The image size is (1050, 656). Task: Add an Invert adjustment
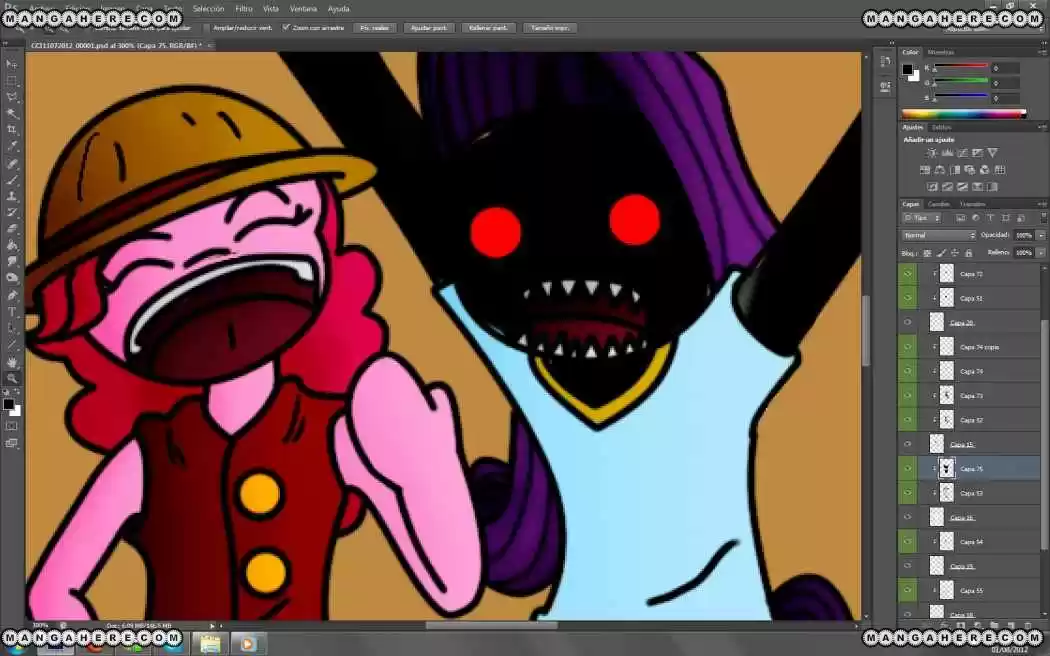[932, 187]
